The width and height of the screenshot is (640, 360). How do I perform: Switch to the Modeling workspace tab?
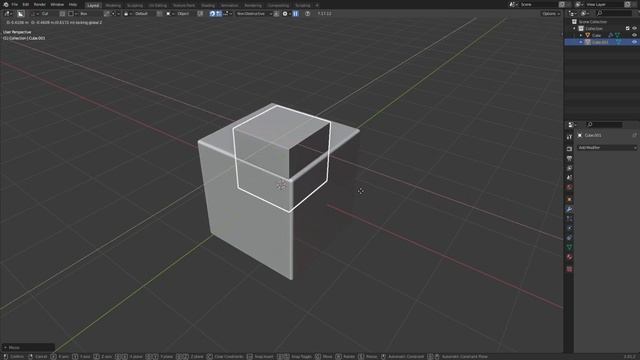(113, 5)
